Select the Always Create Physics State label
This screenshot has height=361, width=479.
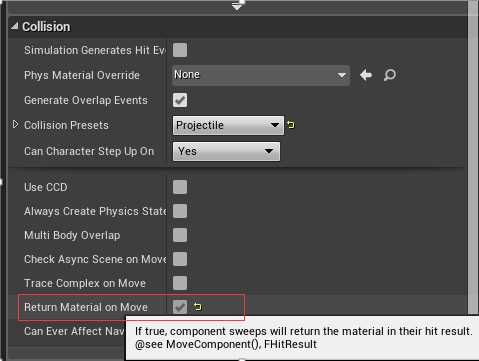pyautogui.click(x=95, y=211)
